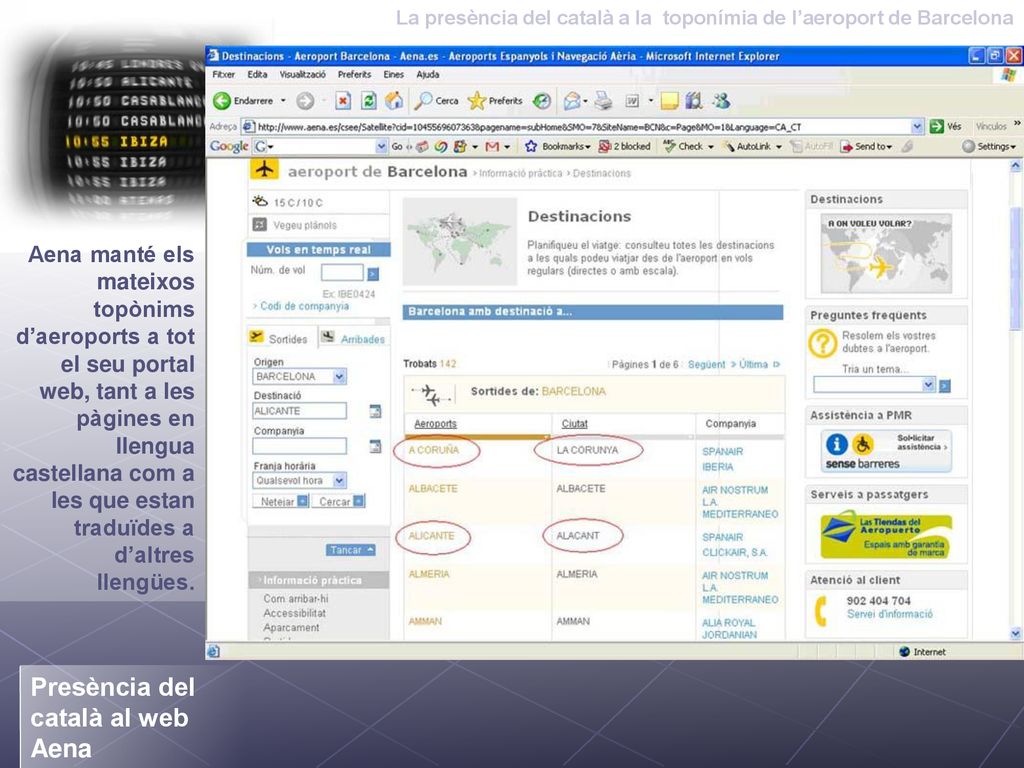Viewport: 1024px width, 768px height.
Task: Collapse the panel with Tancar button
Action: pyautogui.click(x=351, y=550)
